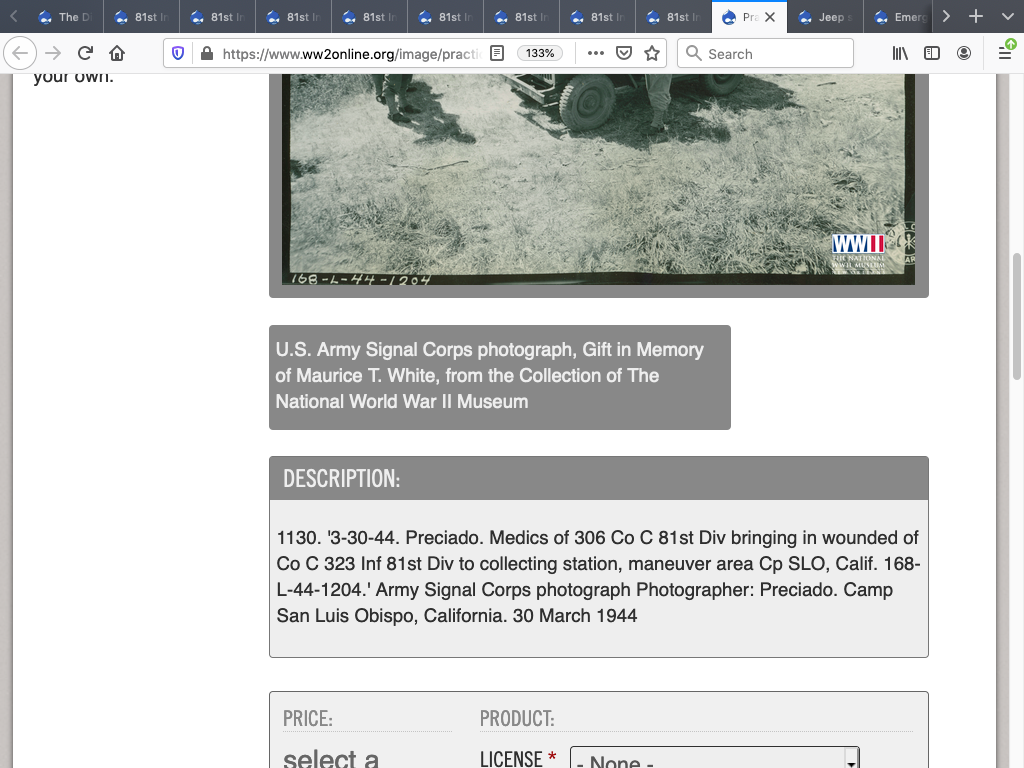The height and width of the screenshot is (768, 1024).
Task: List all tabs with the down chevron
Action: pos(1006,17)
